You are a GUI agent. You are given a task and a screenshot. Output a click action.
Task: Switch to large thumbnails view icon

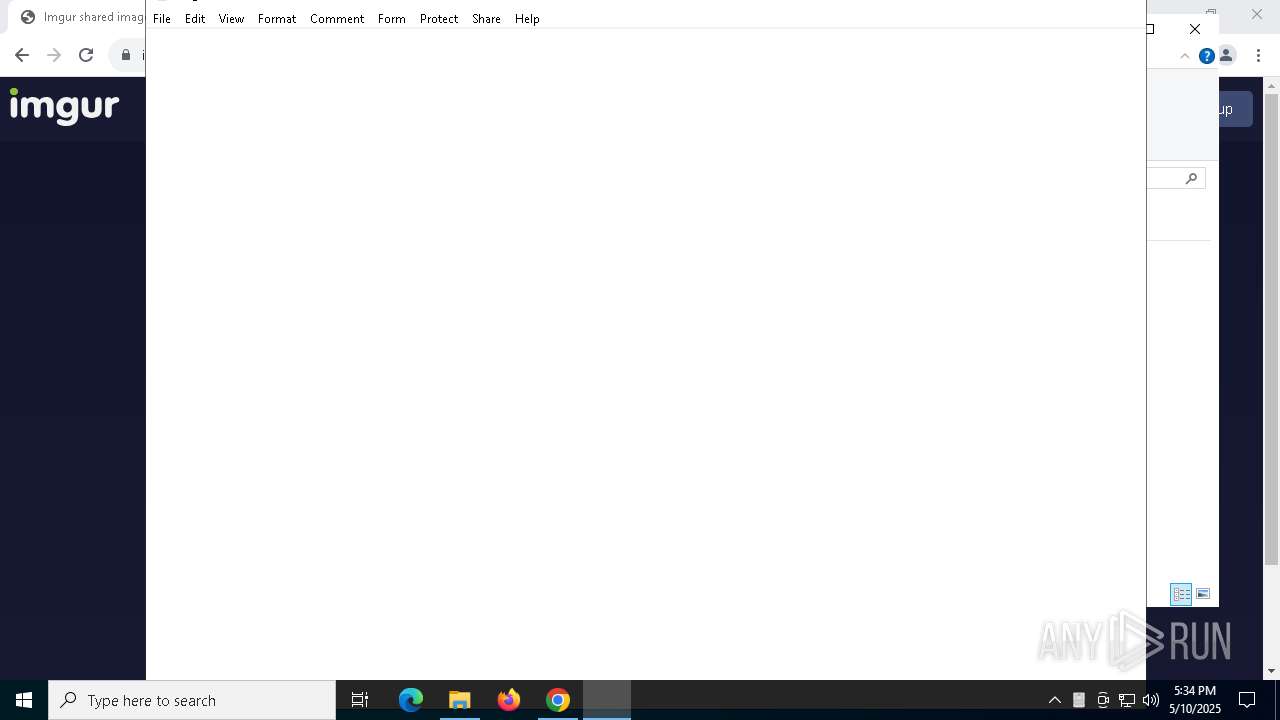tap(1203, 594)
